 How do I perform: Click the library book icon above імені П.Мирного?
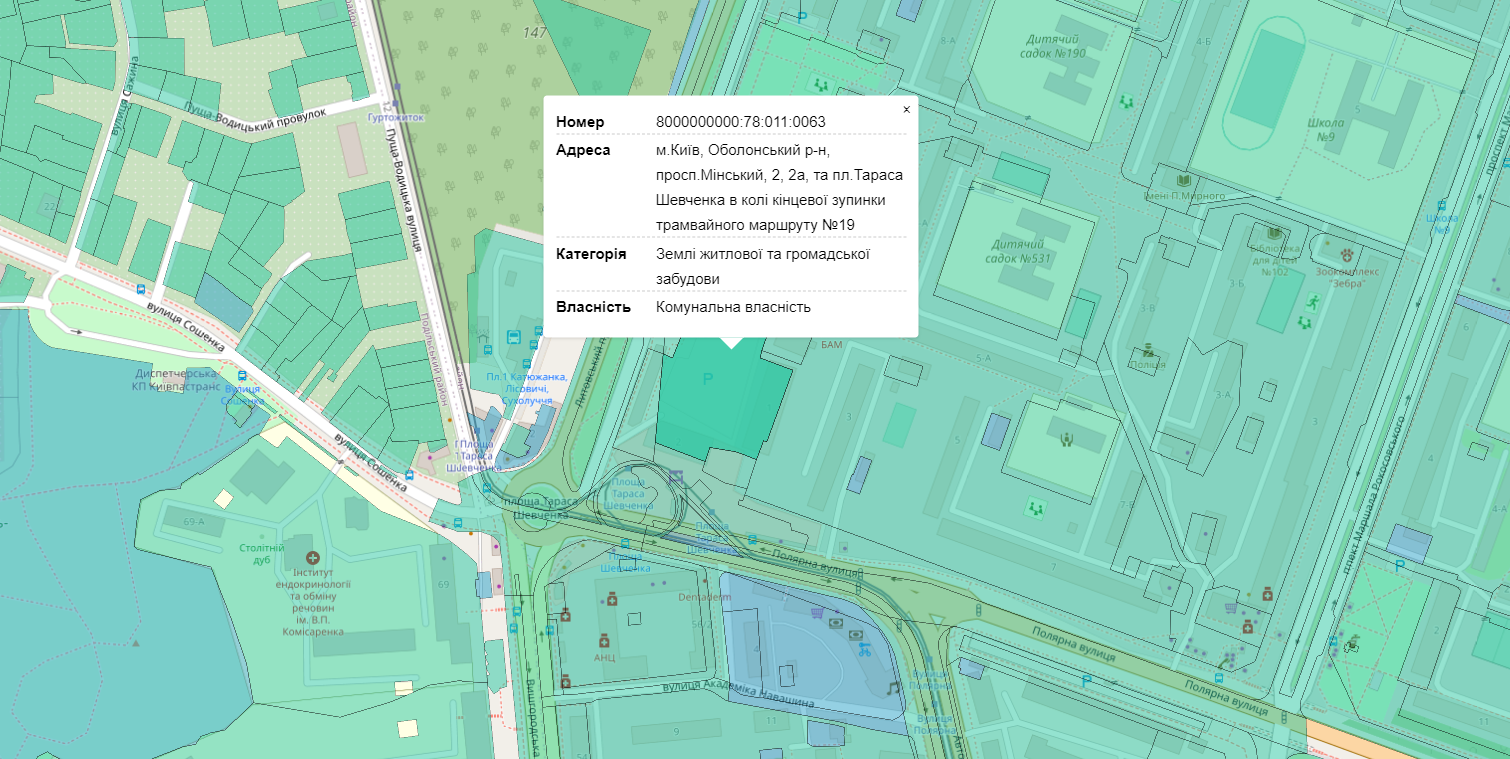tap(1185, 180)
